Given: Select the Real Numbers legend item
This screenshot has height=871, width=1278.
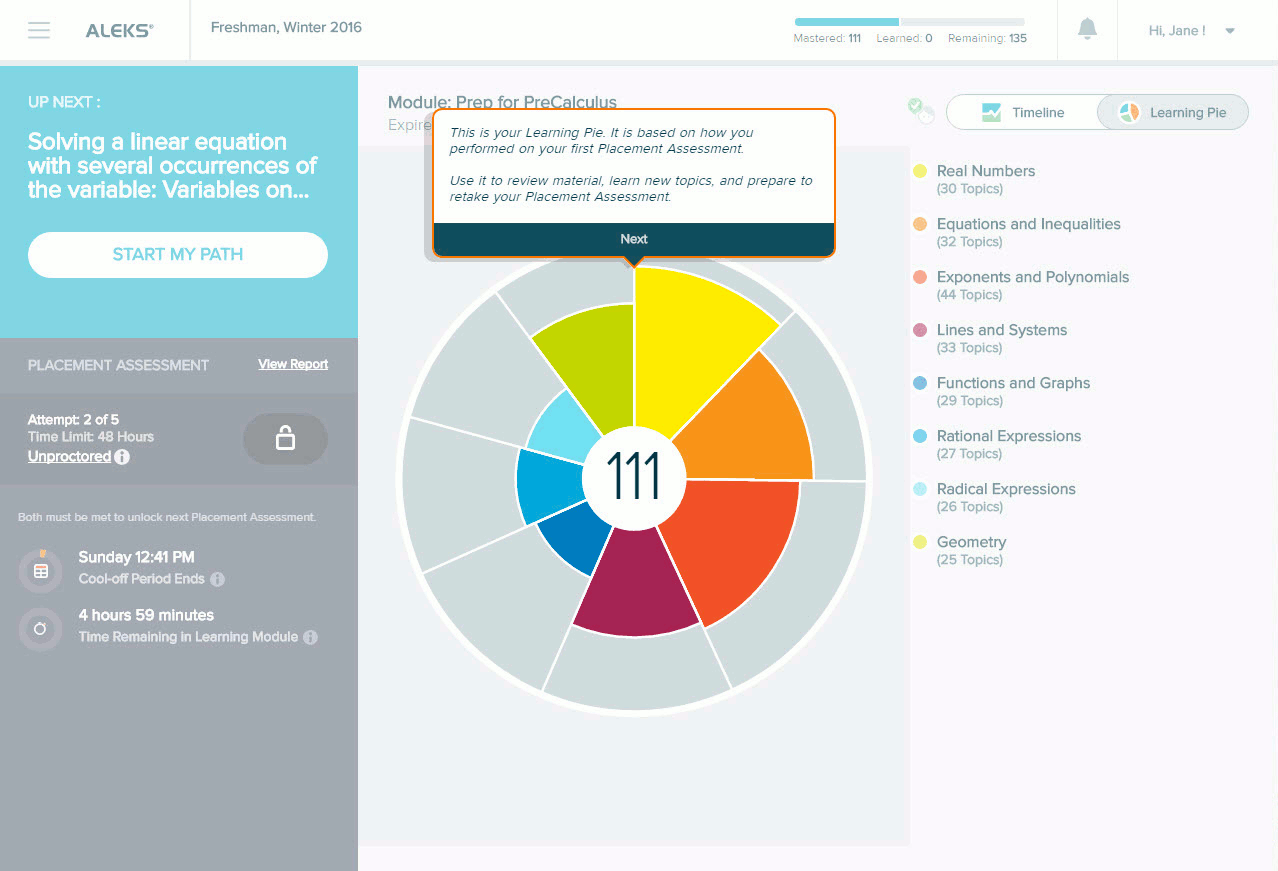Looking at the screenshot, I should coord(975,179).
